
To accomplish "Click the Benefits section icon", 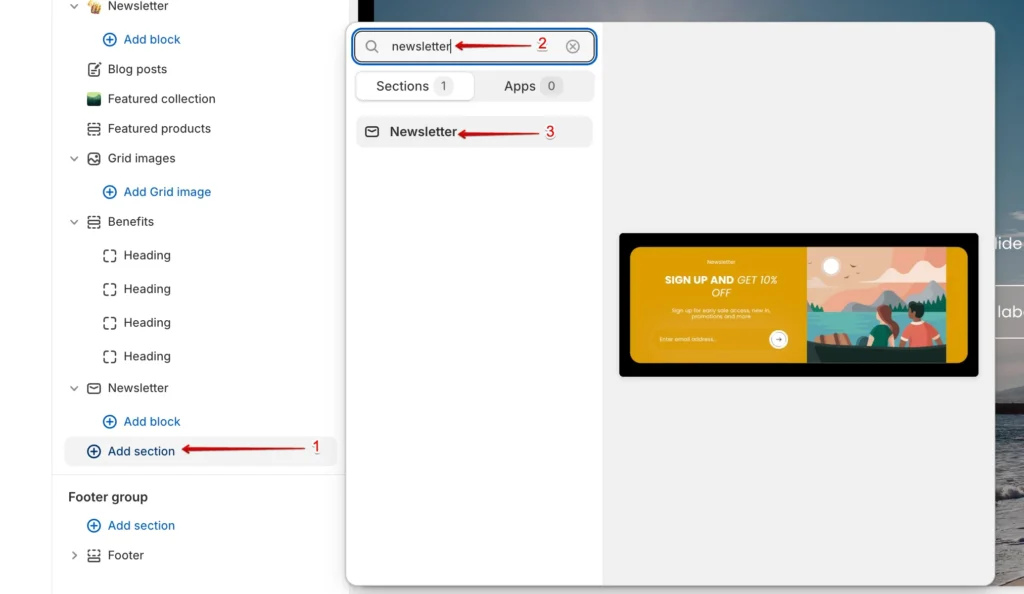I will (x=94, y=222).
